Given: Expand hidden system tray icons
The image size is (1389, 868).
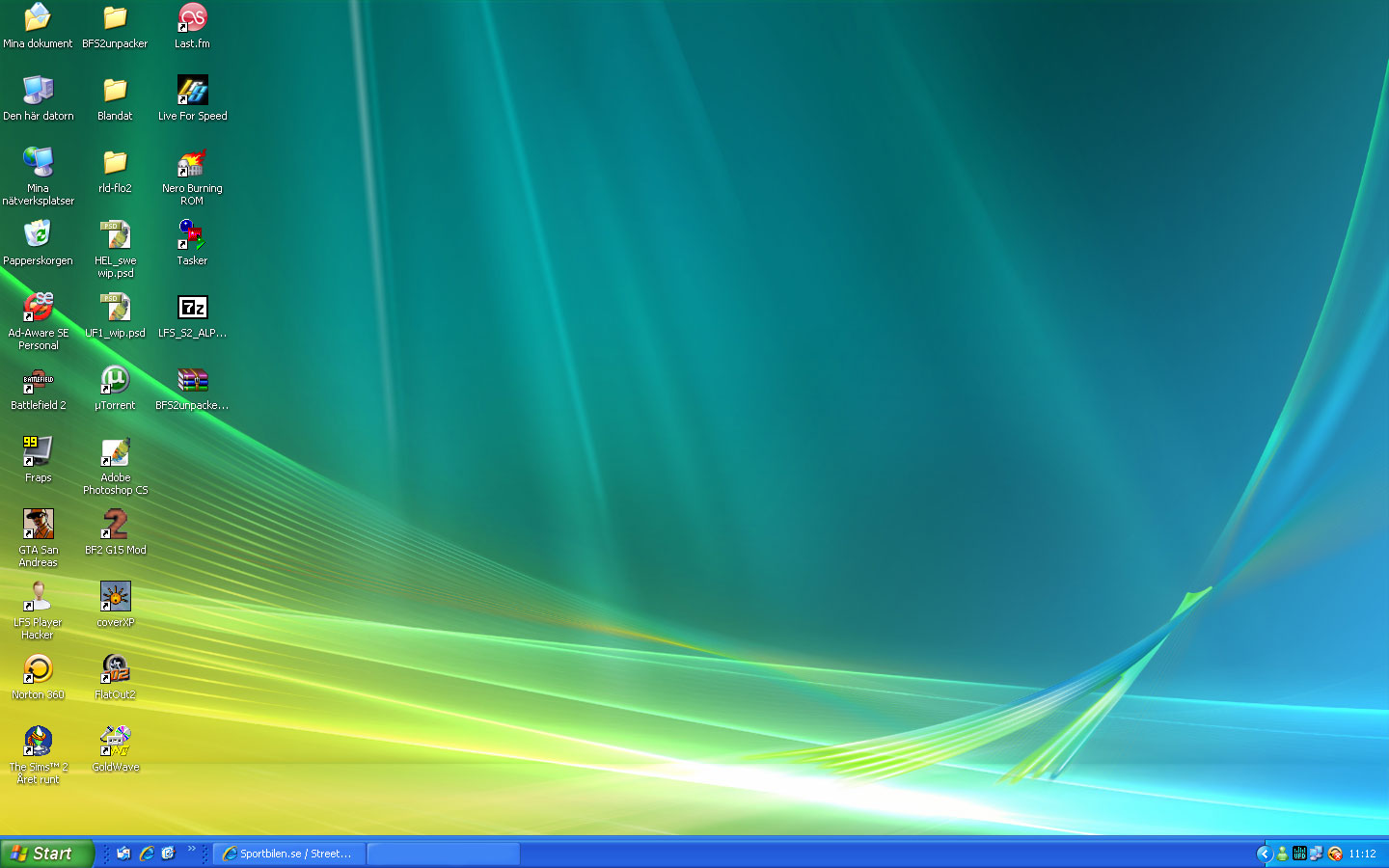Looking at the screenshot, I should [1265, 854].
